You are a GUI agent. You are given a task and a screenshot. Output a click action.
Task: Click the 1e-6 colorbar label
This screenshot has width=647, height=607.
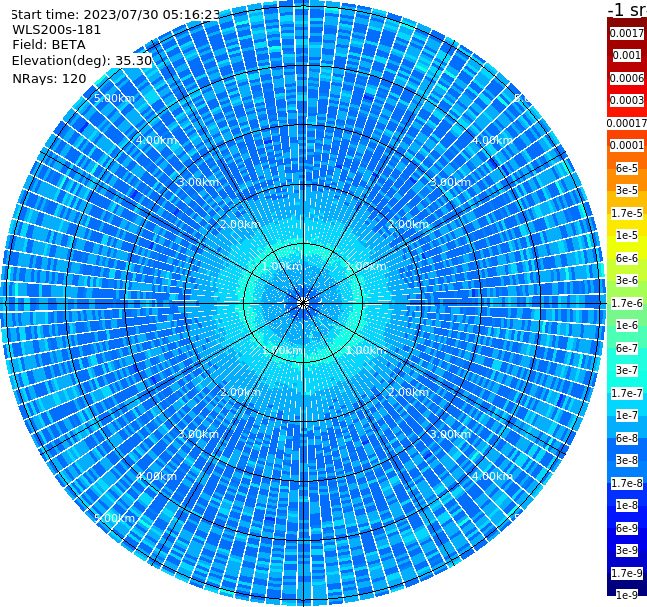627,325
